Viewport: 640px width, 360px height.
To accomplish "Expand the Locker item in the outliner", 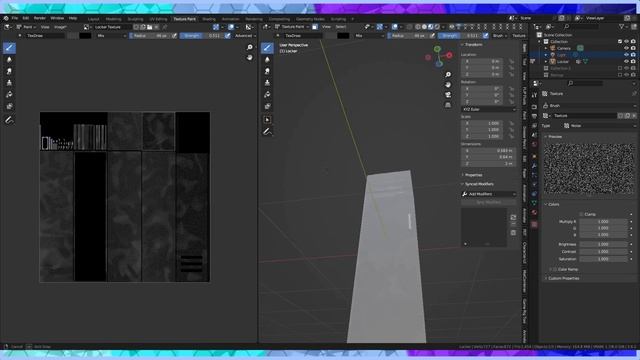I will (x=547, y=62).
